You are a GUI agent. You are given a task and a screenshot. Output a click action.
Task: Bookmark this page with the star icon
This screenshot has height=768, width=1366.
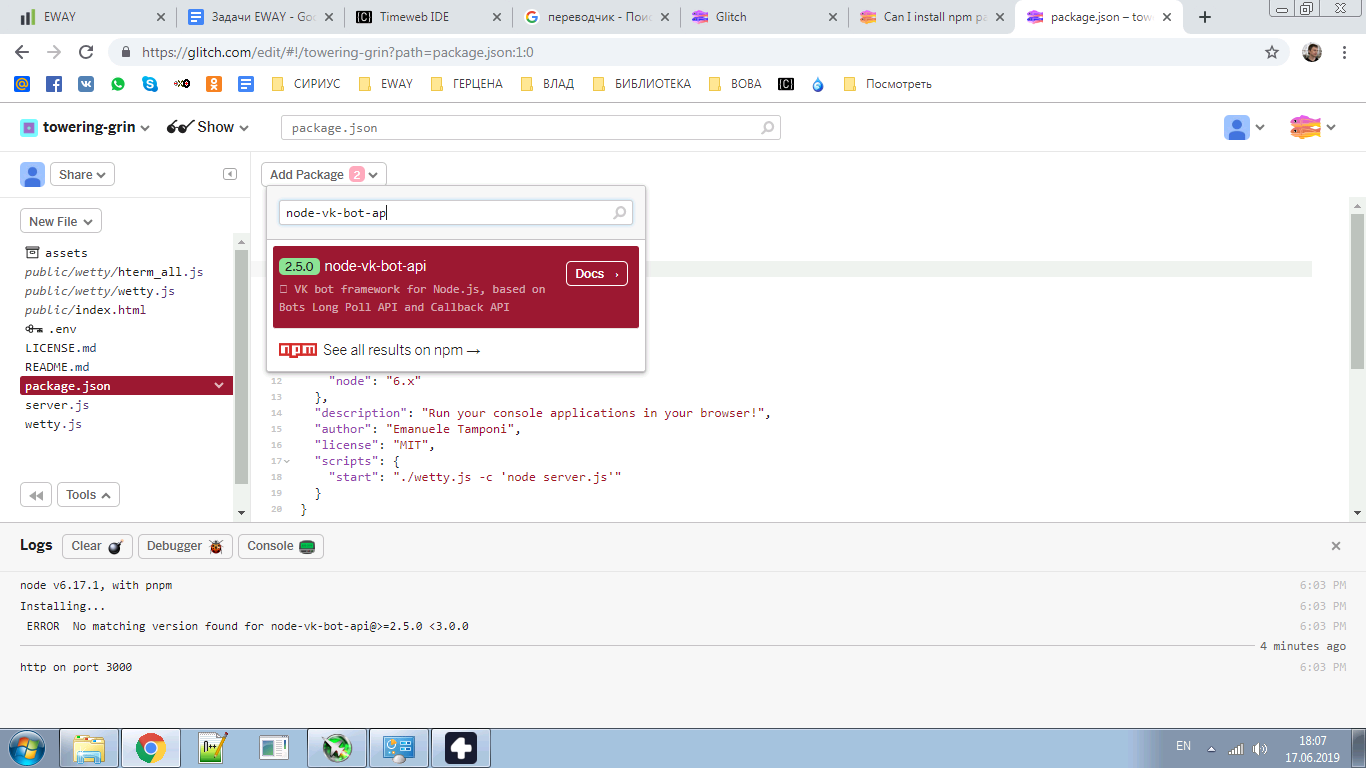coord(1272,52)
